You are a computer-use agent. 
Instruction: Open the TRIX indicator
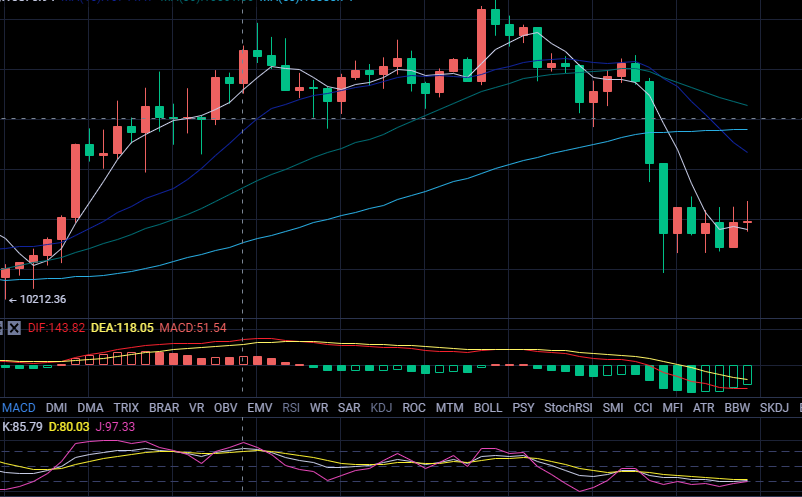point(126,407)
